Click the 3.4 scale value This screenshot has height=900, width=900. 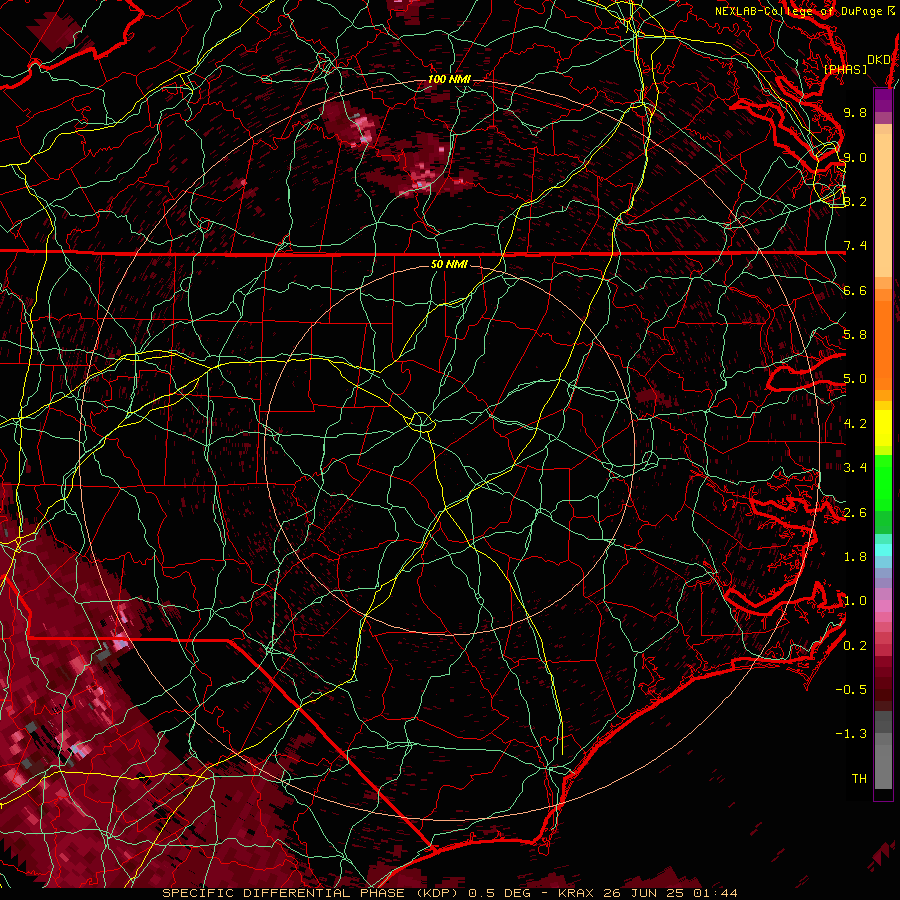855,468
